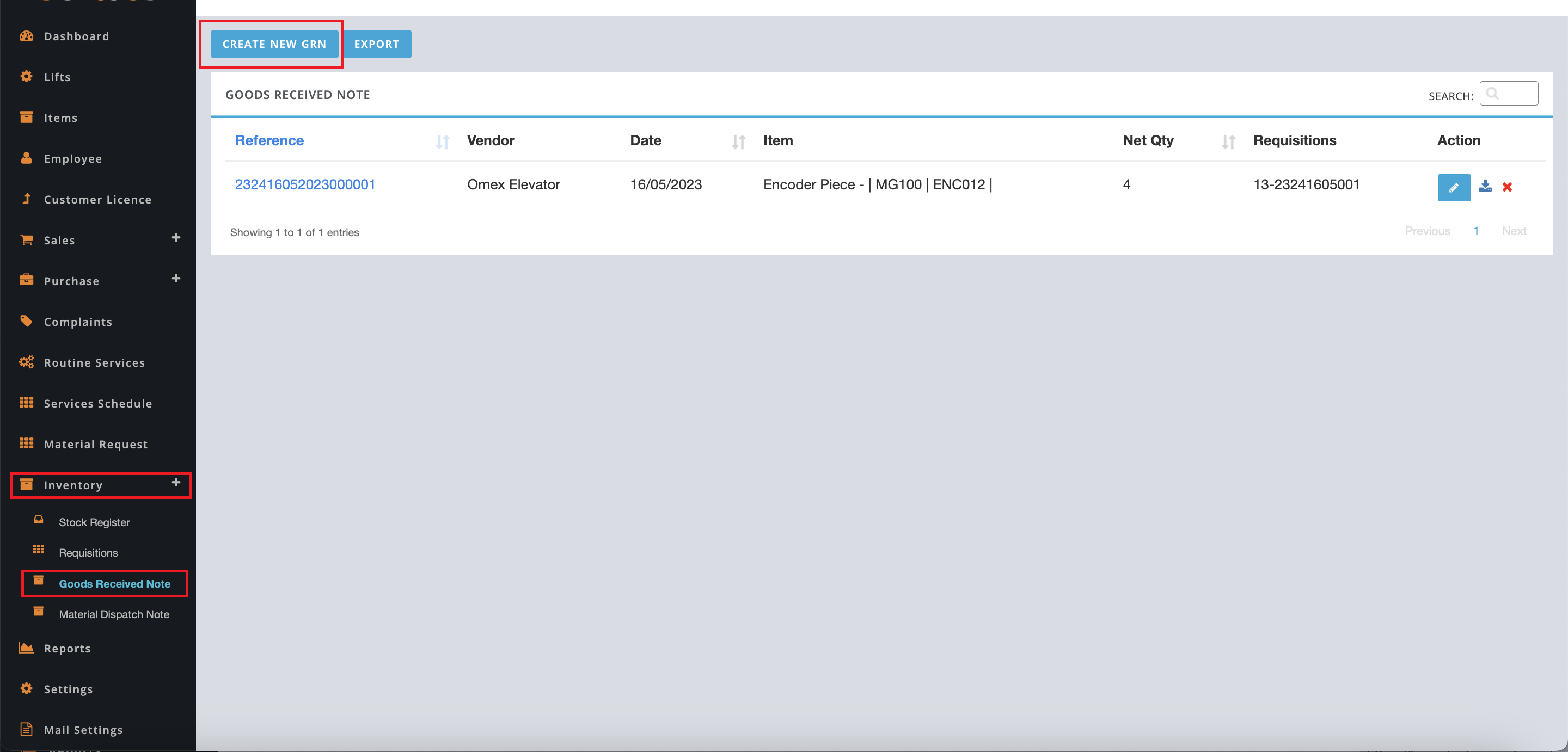Open the Customer Licence menu item
Viewport: 1568px width, 752px height.
point(98,200)
